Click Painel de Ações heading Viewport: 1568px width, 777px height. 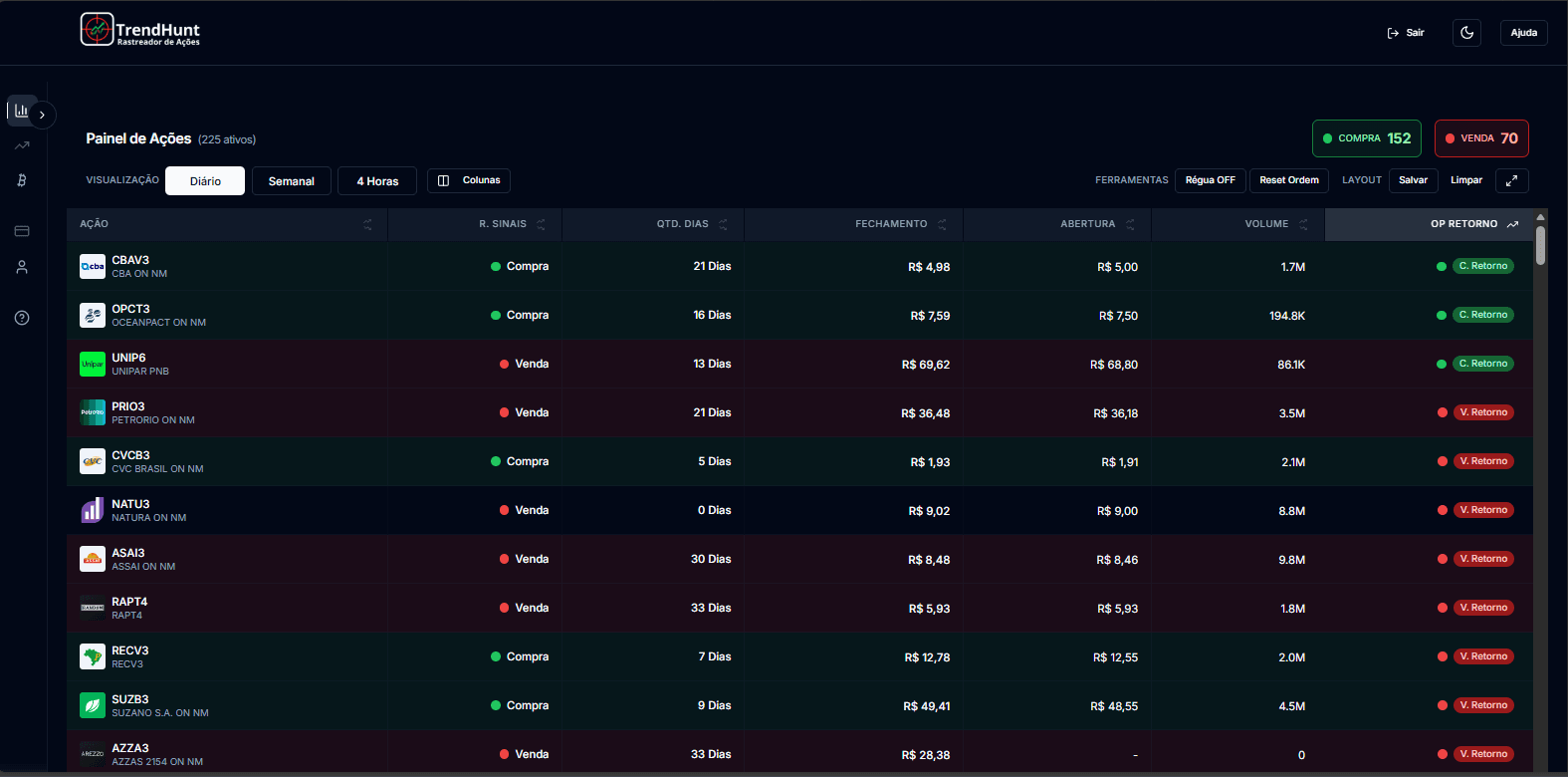pos(138,138)
